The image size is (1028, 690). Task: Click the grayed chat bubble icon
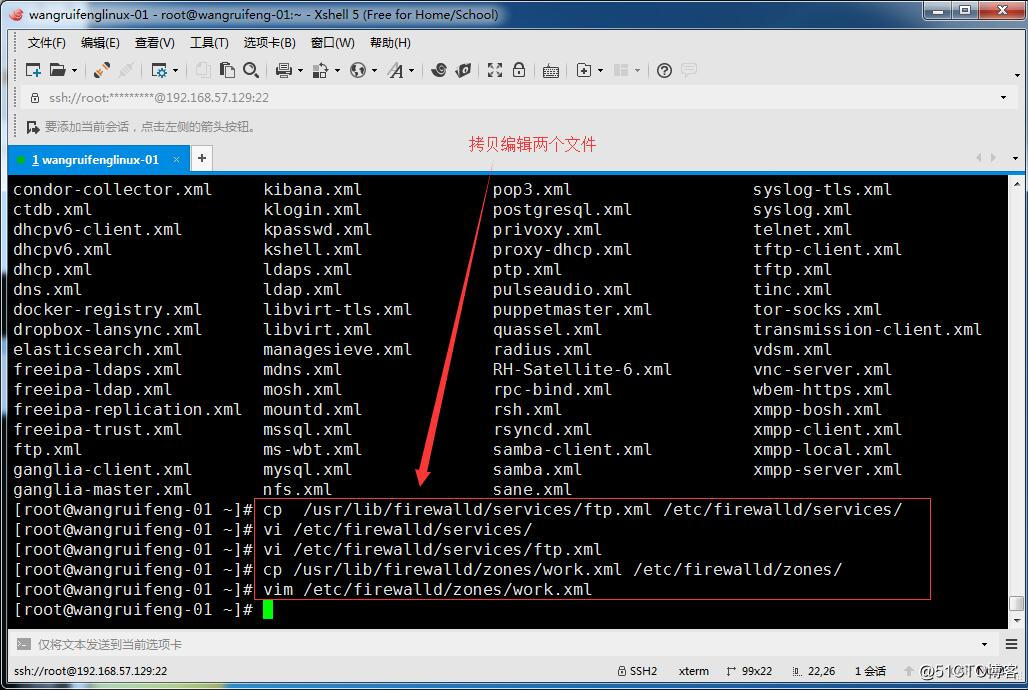click(x=688, y=70)
